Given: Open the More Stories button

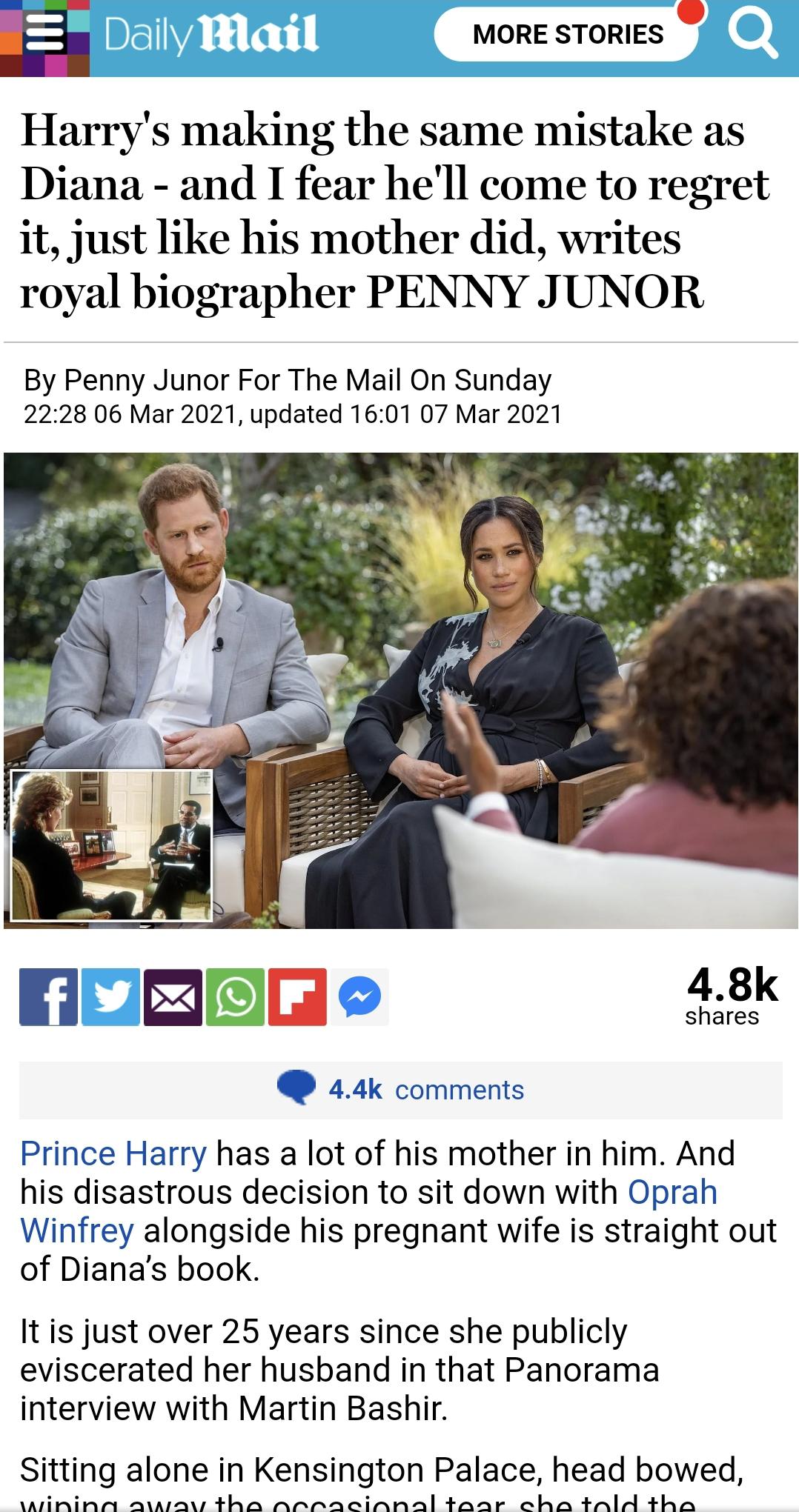Looking at the screenshot, I should pos(568,34).
